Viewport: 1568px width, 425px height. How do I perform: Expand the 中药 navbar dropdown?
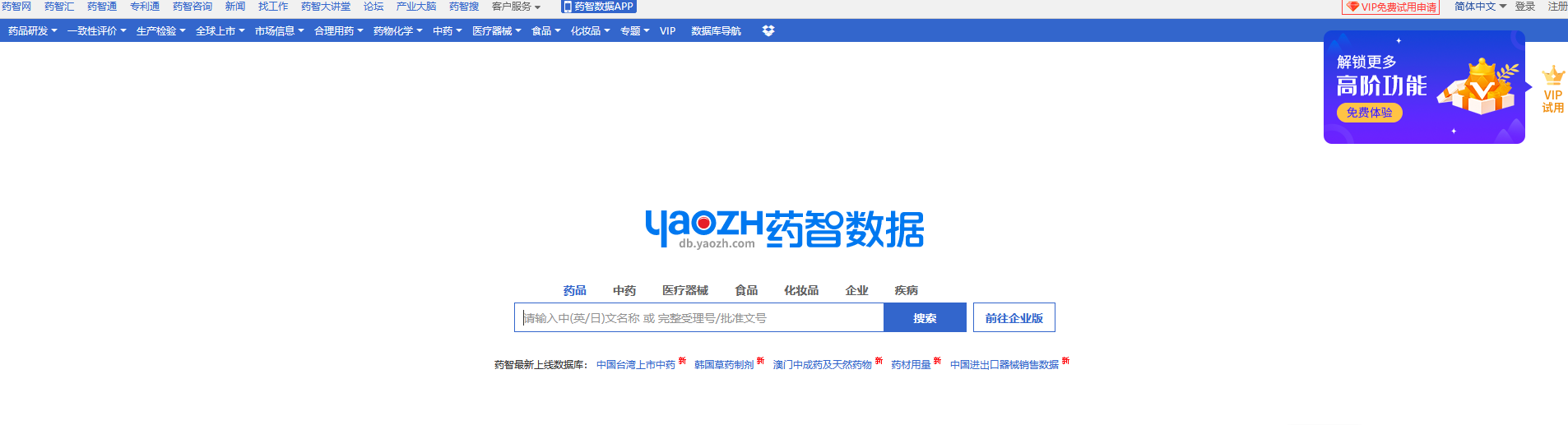448,31
